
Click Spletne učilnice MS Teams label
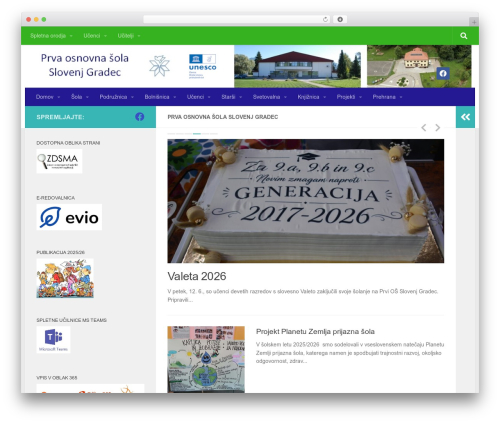coord(72,320)
